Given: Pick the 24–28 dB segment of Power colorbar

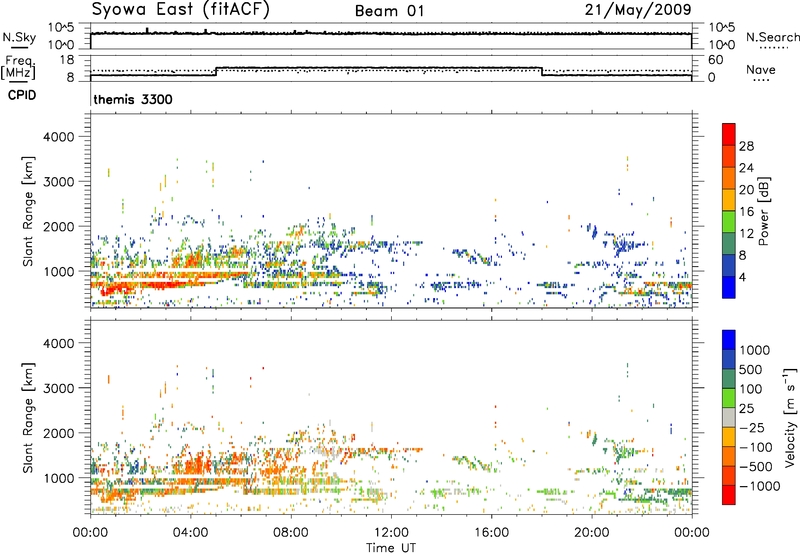Looking at the screenshot, I should point(729,157).
